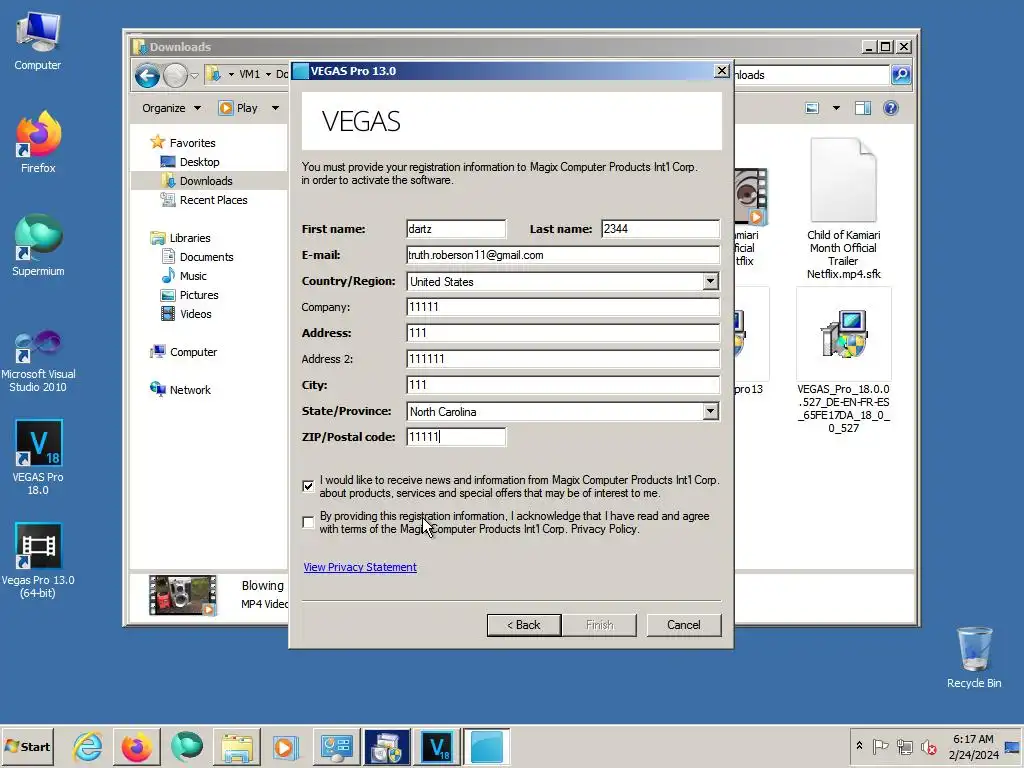Select the blue VEGAS Pro 13 taskbar window

(487, 747)
